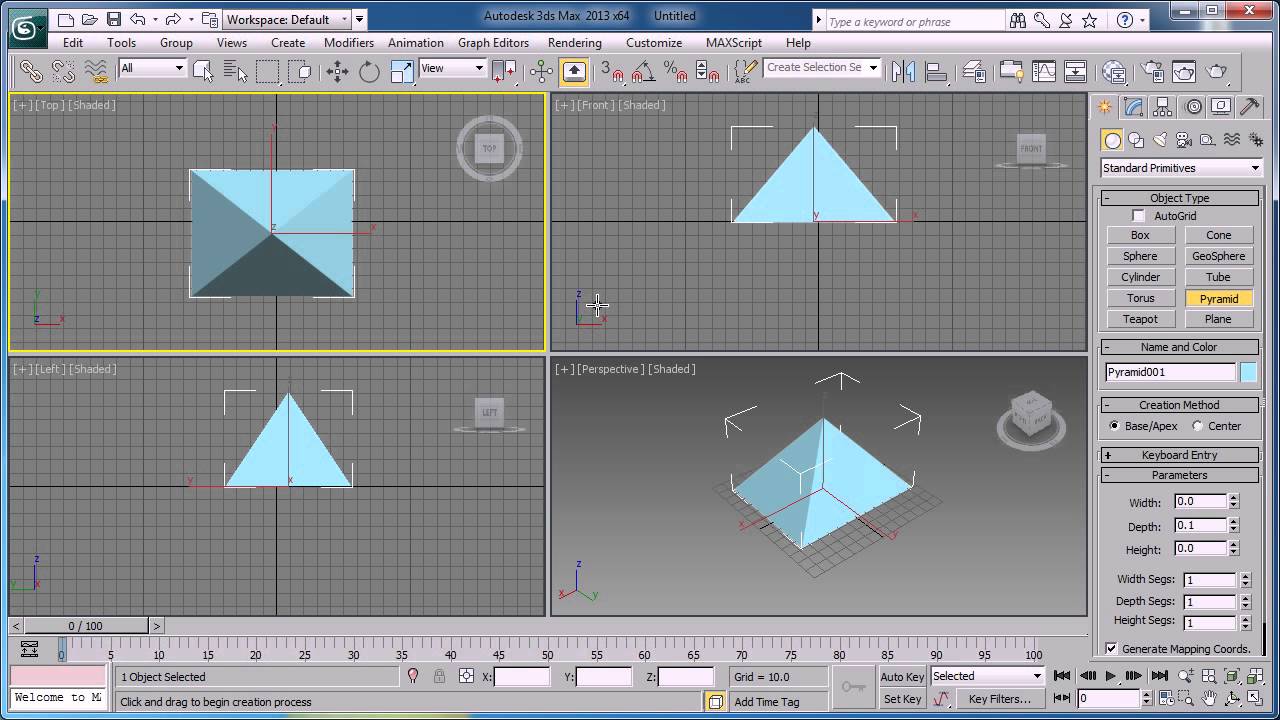Screen dimensions: 1280x720
Task: Open the selection filter All dropdown
Action: click(152, 68)
